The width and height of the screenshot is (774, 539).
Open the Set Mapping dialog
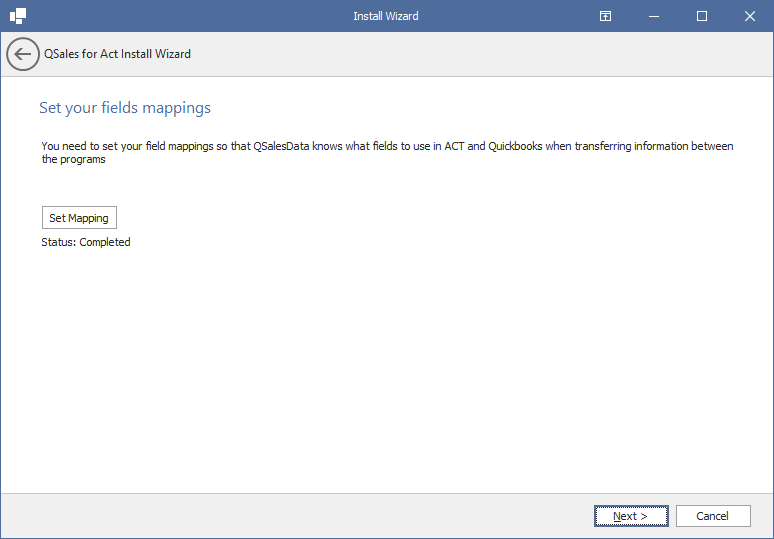point(79,218)
